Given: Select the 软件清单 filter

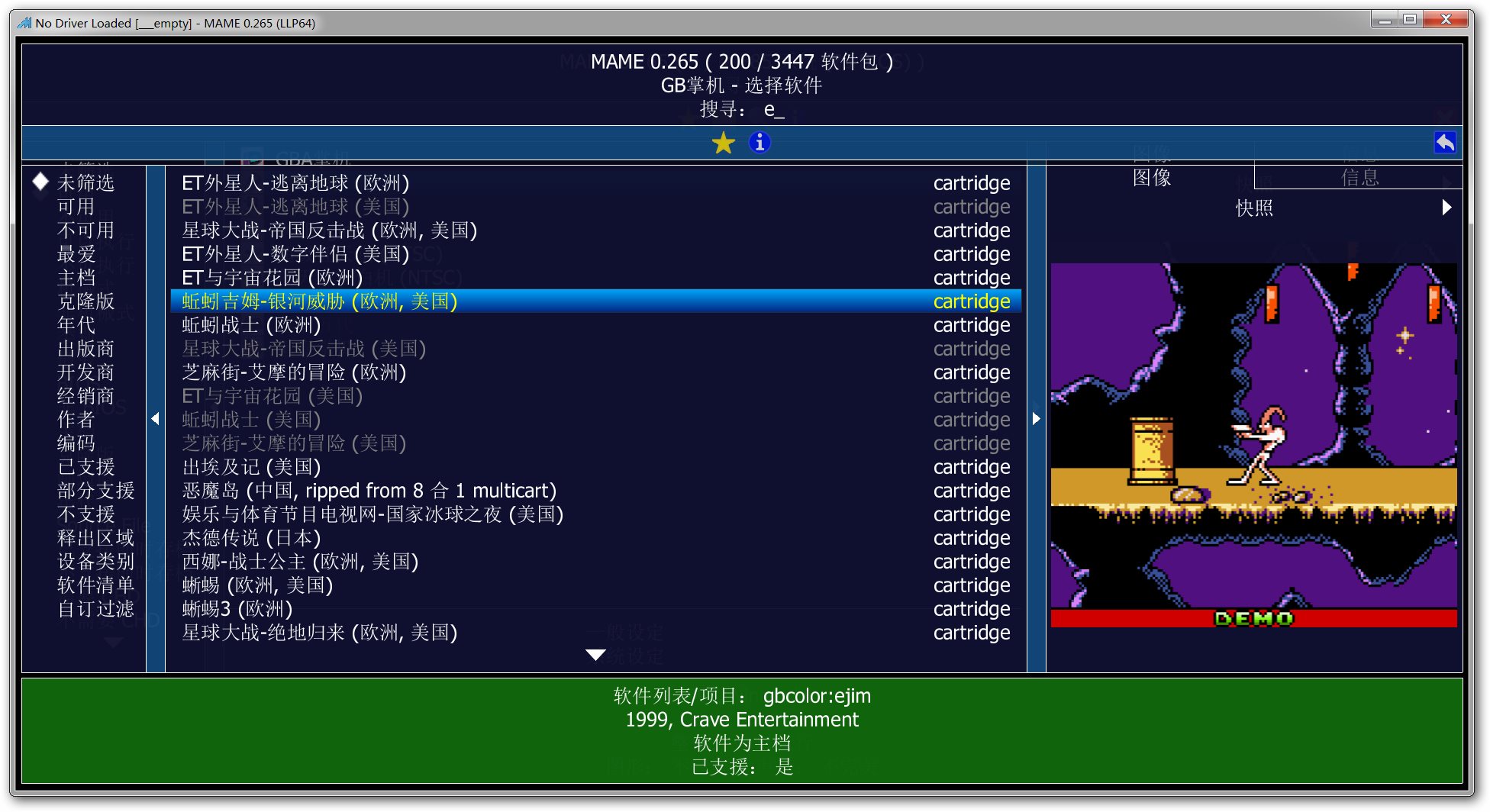Looking at the screenshot, I should pyautogui.click(x=95, y=585).
